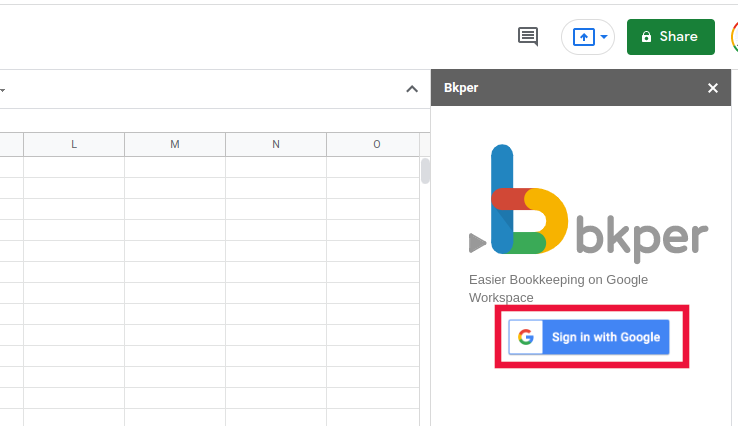
Task: Select column O header
Action: (373, 144)
